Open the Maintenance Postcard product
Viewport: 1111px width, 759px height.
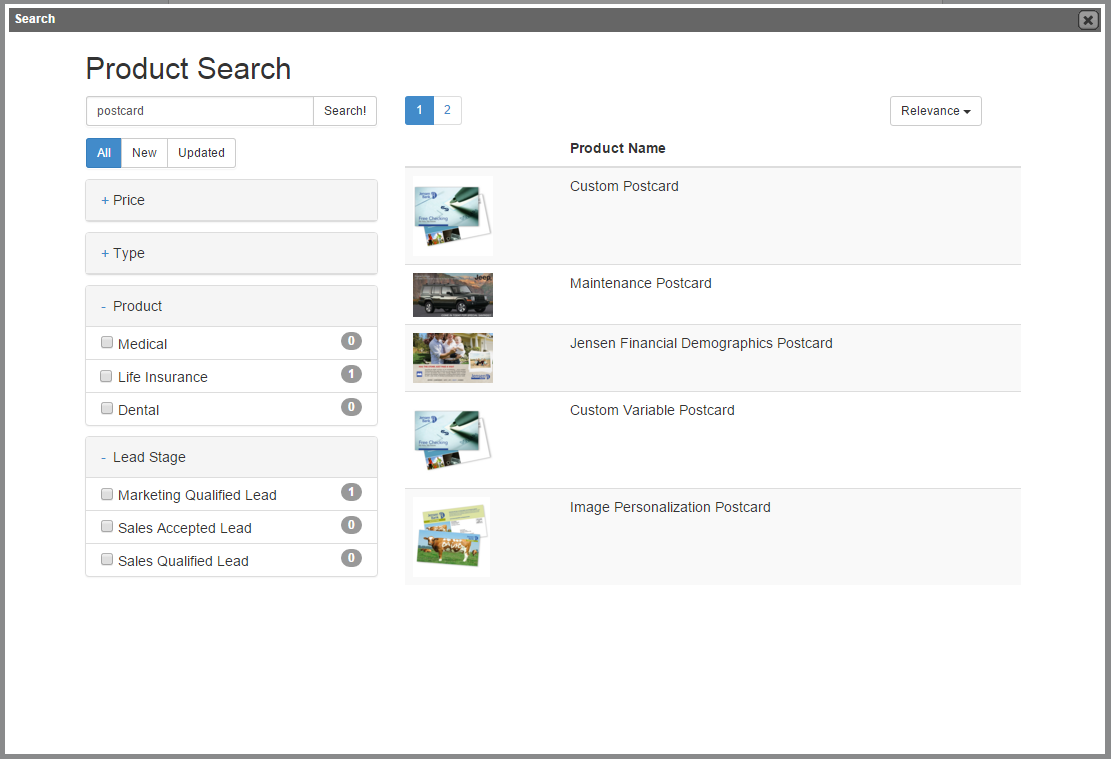pos(640,283)
